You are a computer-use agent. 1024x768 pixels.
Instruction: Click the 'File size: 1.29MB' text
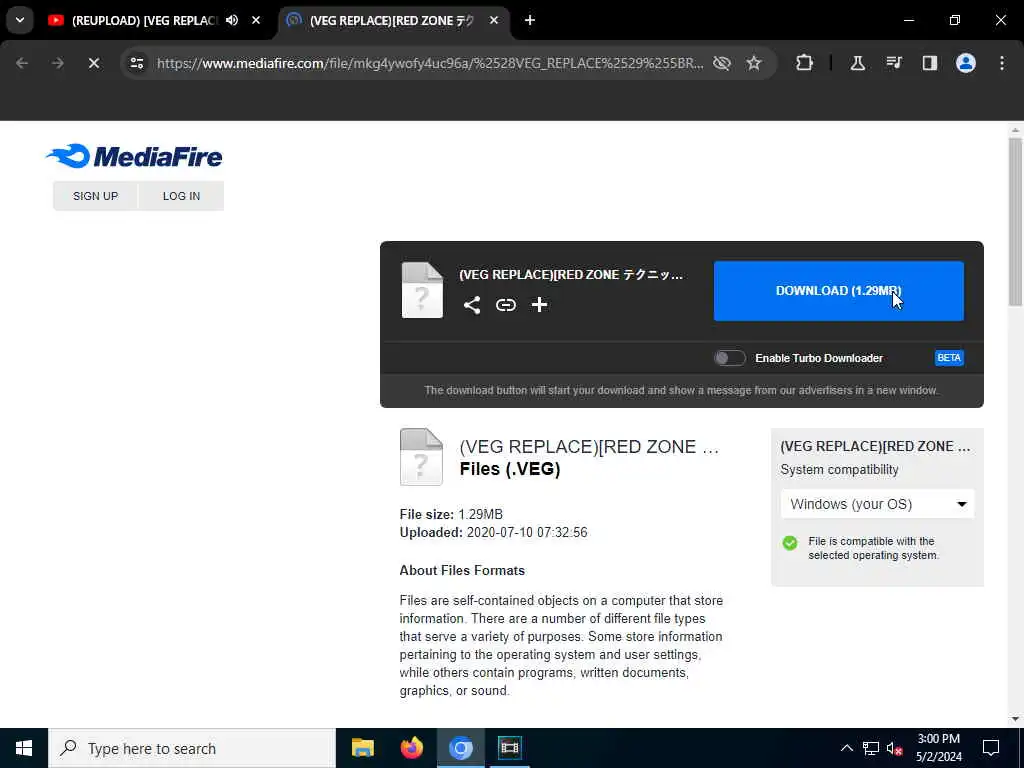(x=451, y=514)
